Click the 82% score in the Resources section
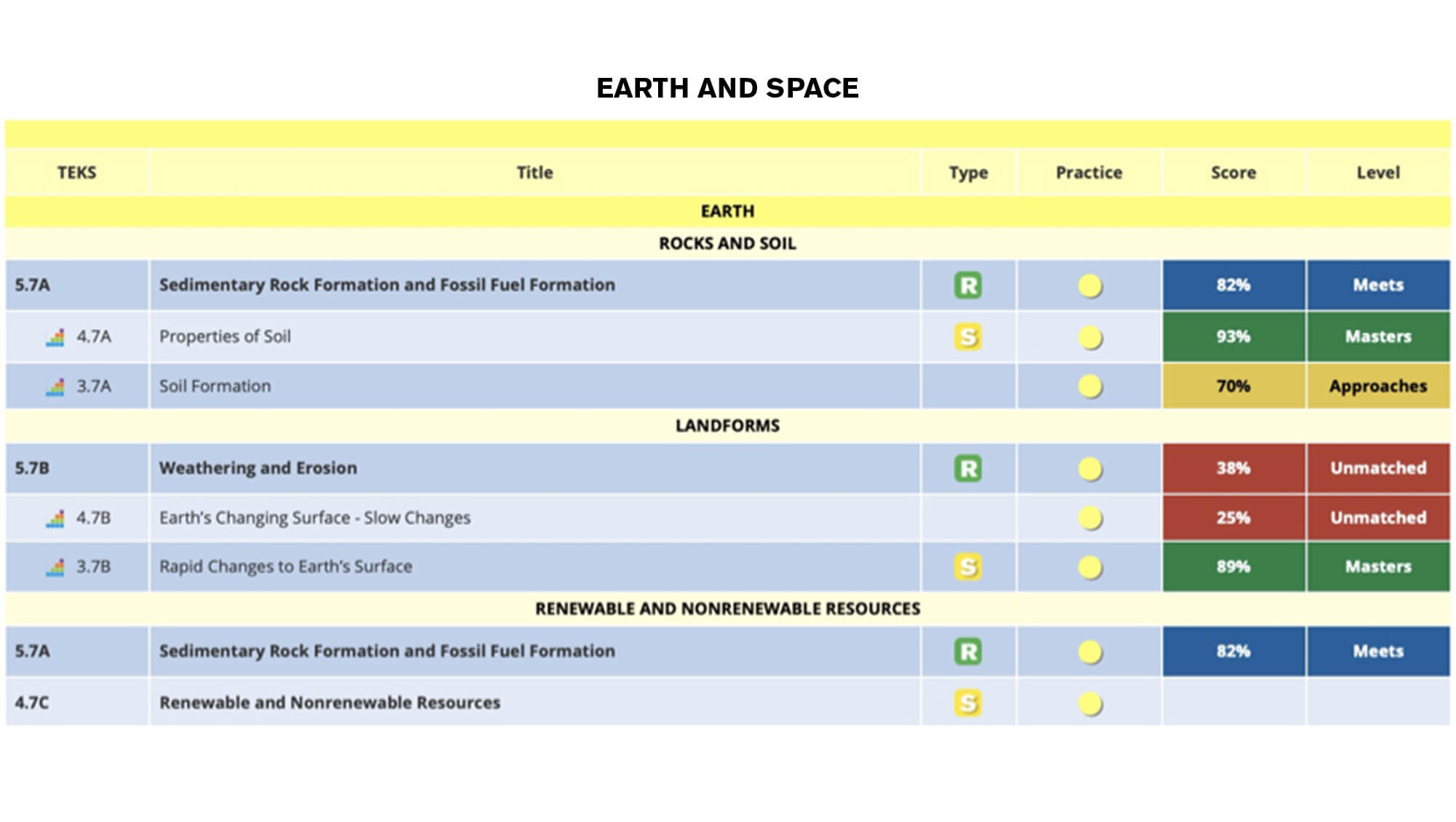Image resolution: width=1456 pixels, height=822 pixels. (1233, 651)
